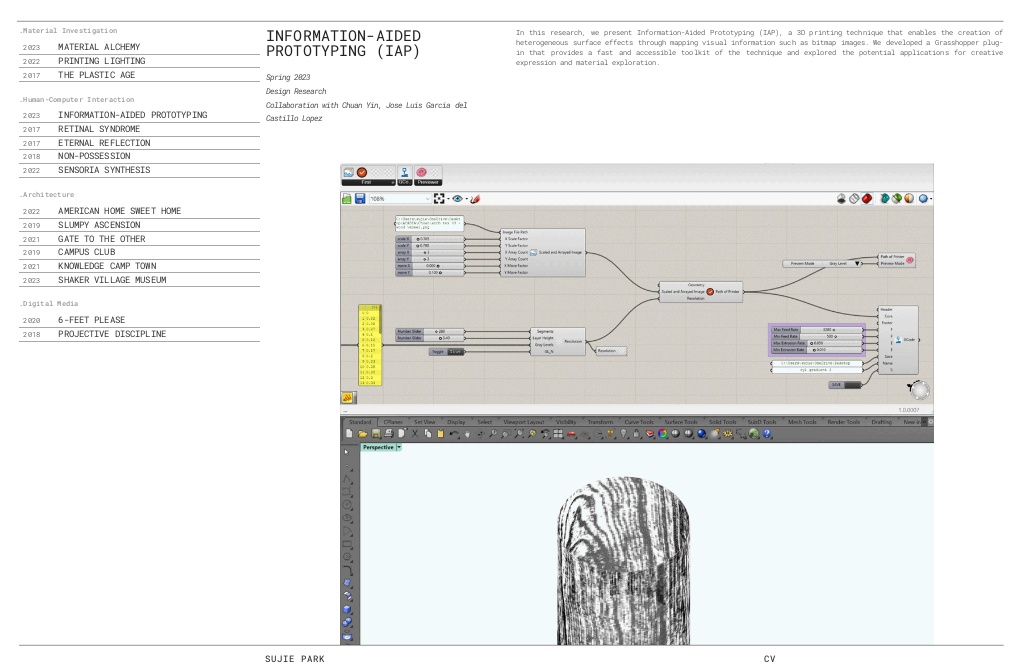Click the GCode component icon on the canvas

pos(898,340)
